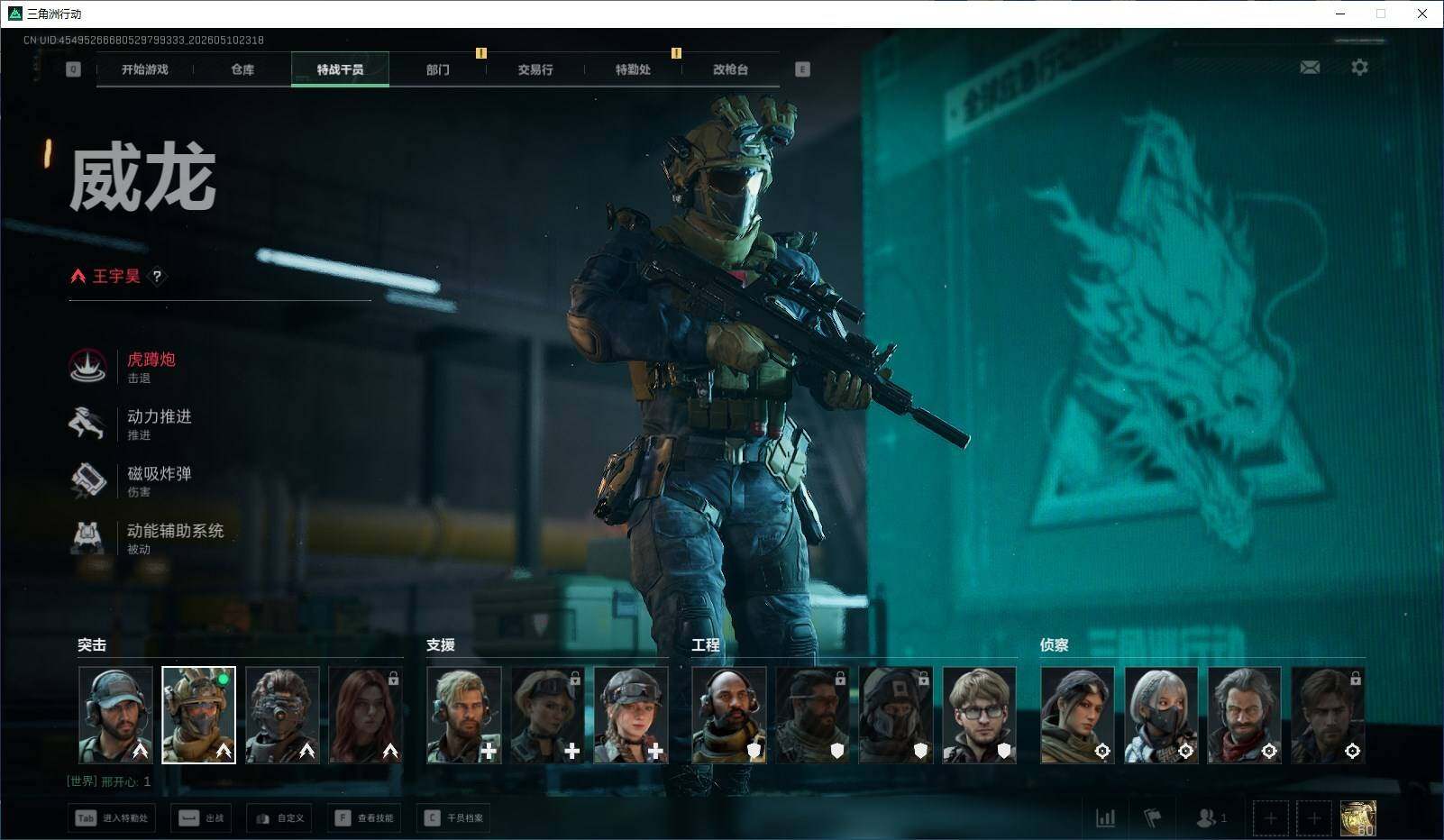Open the gold player avatar level 60
1444x840 pixels.
pyautogui.click(x=1357, y=817)
